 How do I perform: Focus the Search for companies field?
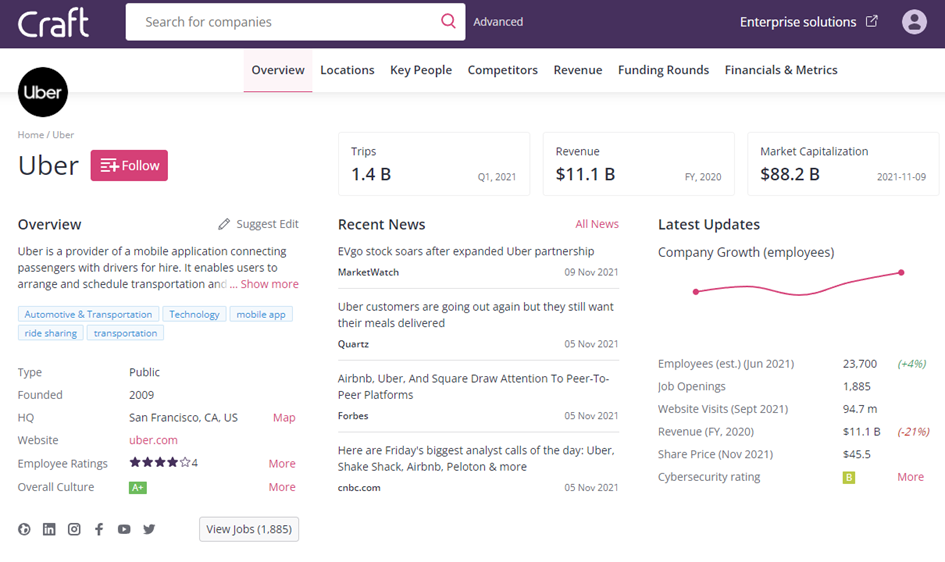pyautogui.click(x=295, y=22)
